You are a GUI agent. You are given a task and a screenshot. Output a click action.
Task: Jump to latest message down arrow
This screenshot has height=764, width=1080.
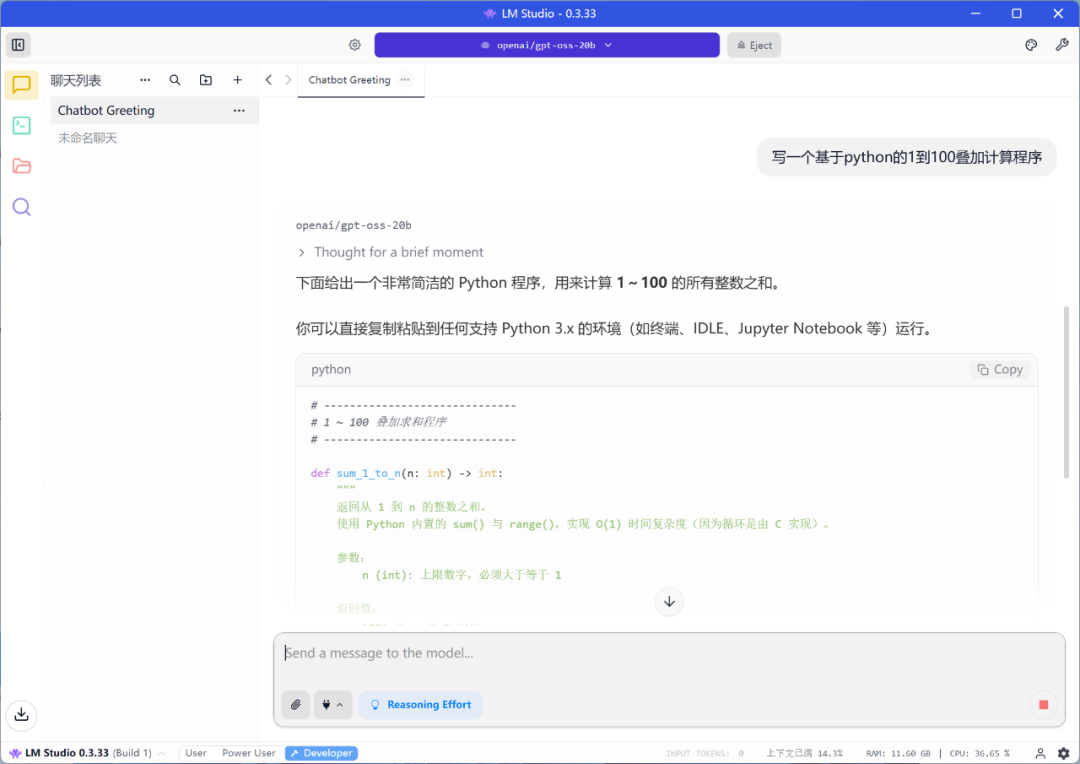pyautogui.click(x=669, y=601)
